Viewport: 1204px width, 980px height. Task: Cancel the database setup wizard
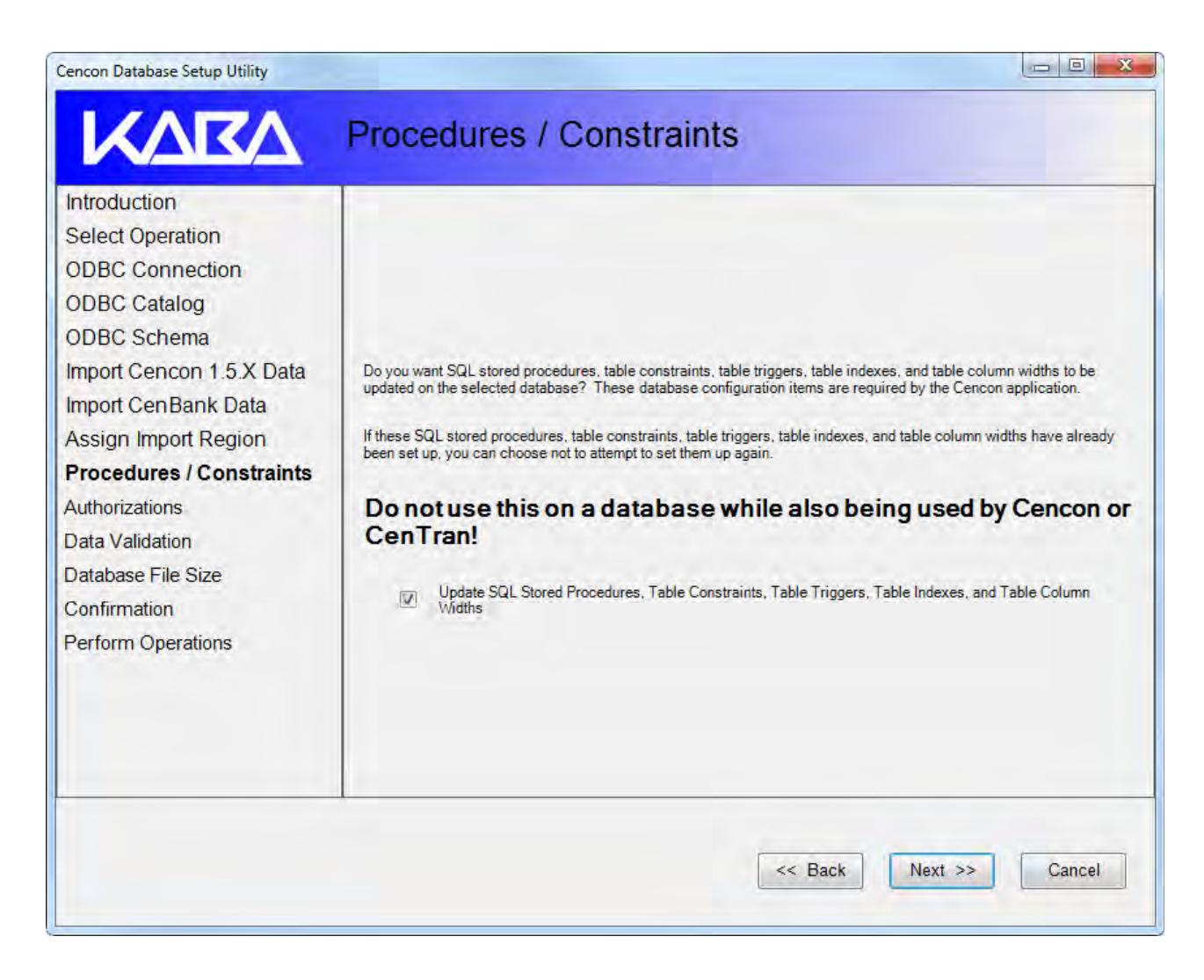pos(1073,870)
